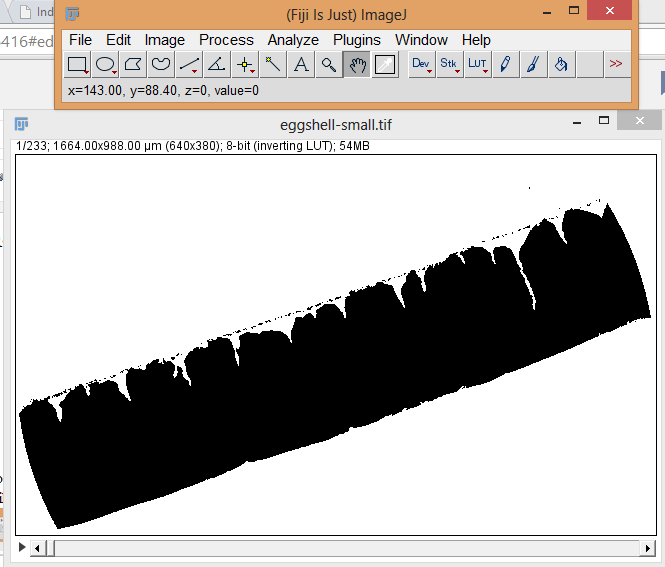Click the stack scrollbar left arrow
Screen dimensions: 665x567
tap(37, 548)
